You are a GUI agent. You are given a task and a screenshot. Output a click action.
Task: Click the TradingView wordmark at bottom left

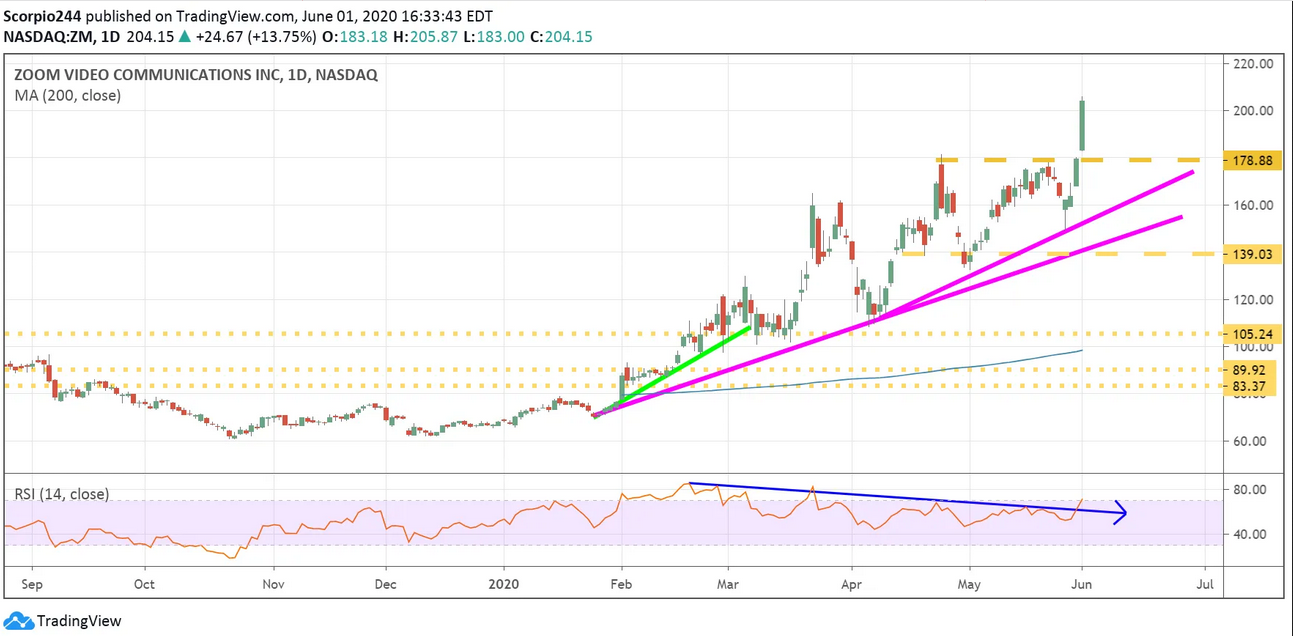[x=80, y=621]
